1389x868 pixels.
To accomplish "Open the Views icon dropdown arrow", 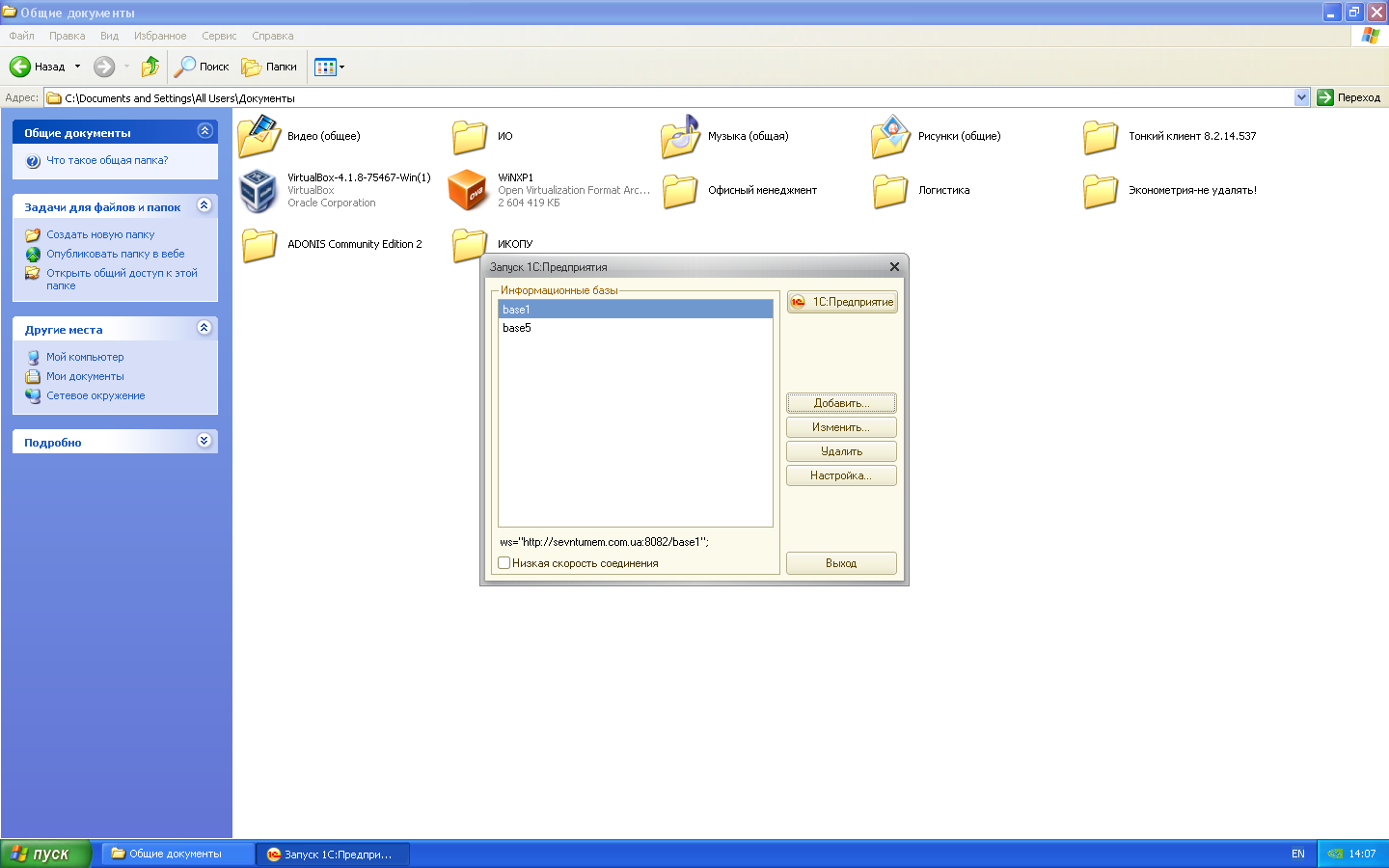I will click(341, 67).
